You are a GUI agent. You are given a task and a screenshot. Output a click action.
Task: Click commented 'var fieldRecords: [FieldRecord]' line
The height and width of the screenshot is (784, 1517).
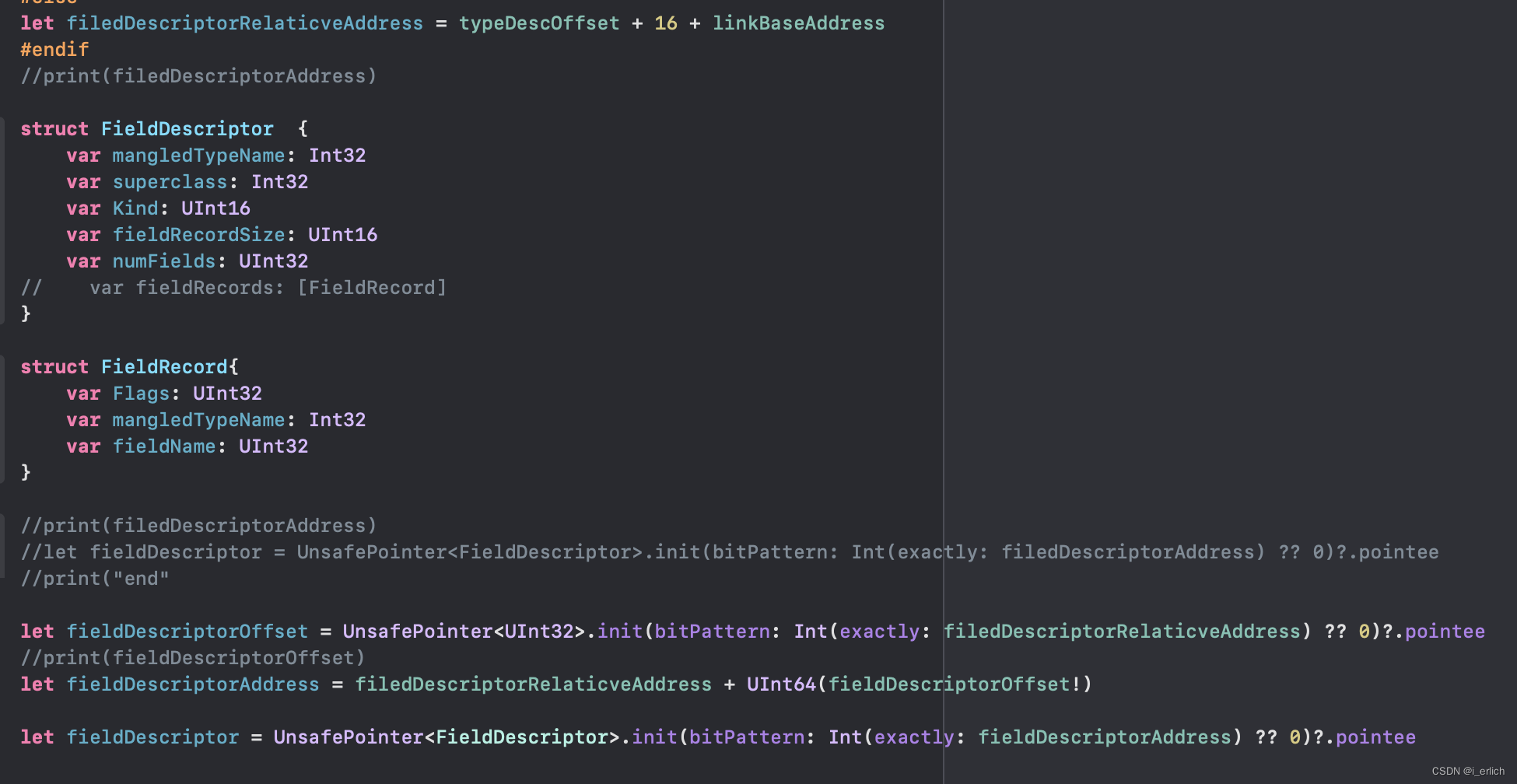tap(233, 288)
